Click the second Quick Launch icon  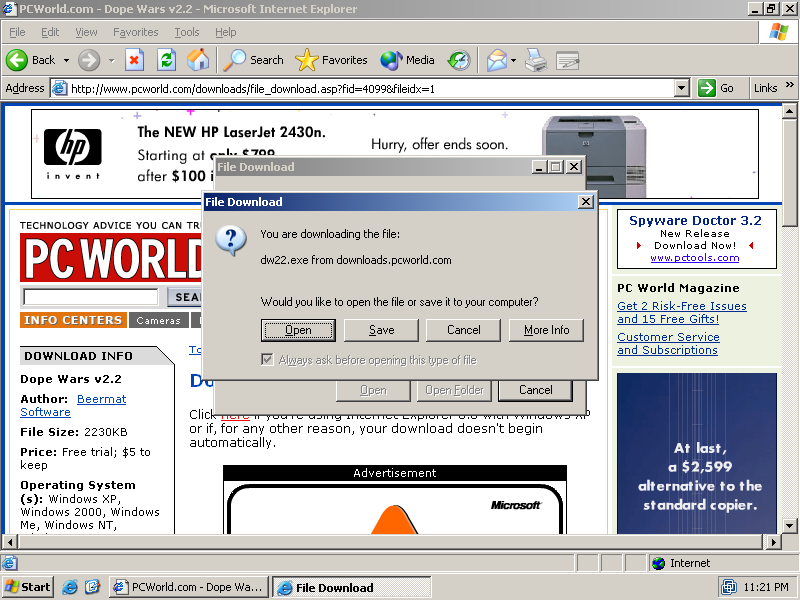[92, 587]
